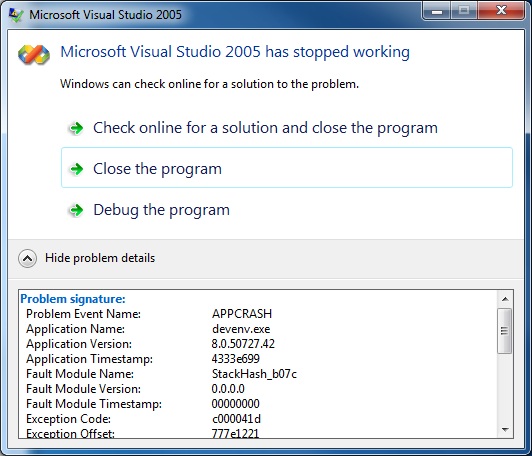The width and height of the screenshot is (532, 456).
Task: Click the Visual Studio infinity logo
Action: [34, 55]
